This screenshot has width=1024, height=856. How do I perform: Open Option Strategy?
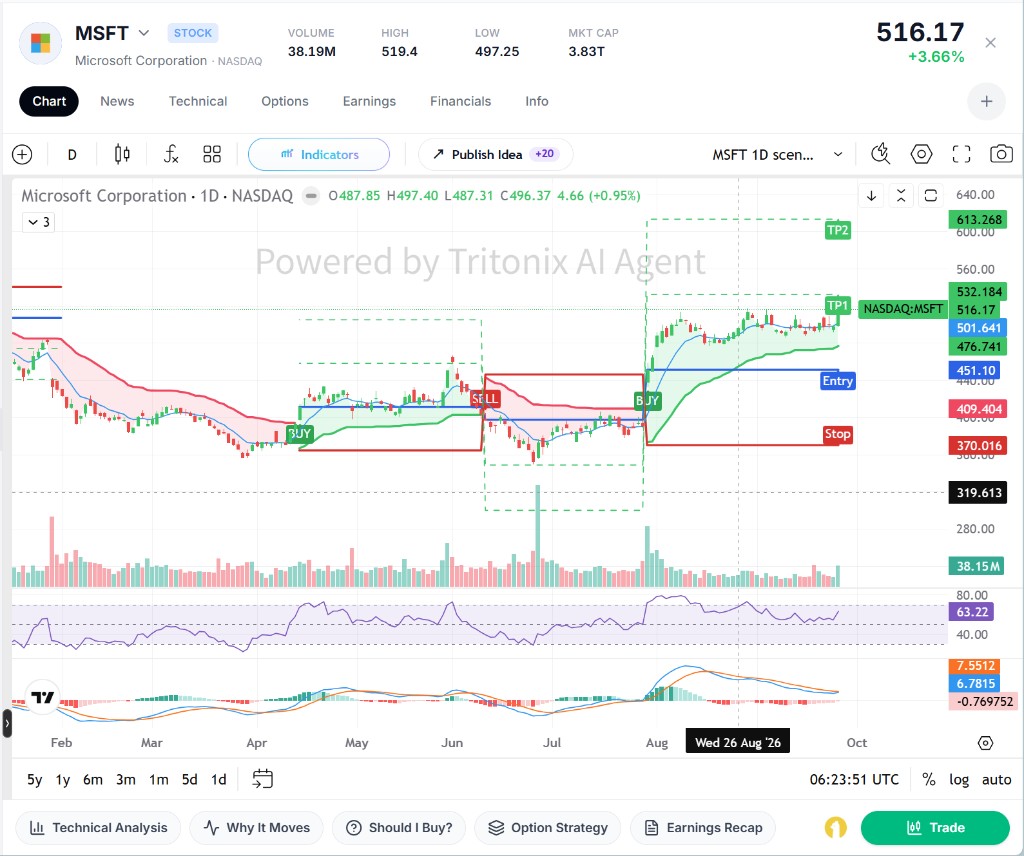[x=548, y=828]
